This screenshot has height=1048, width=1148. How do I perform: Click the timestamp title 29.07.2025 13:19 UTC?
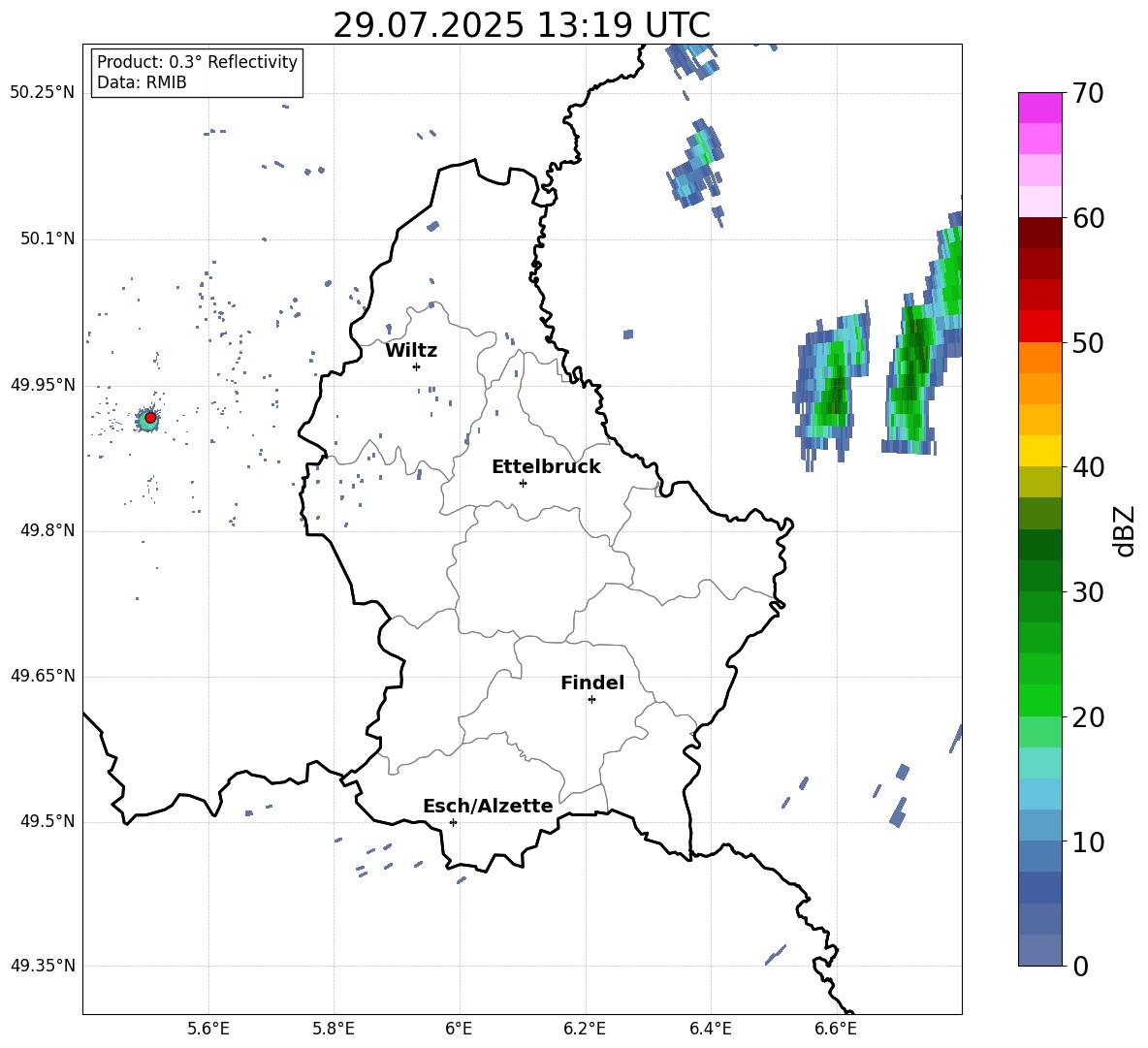(522, 25)
